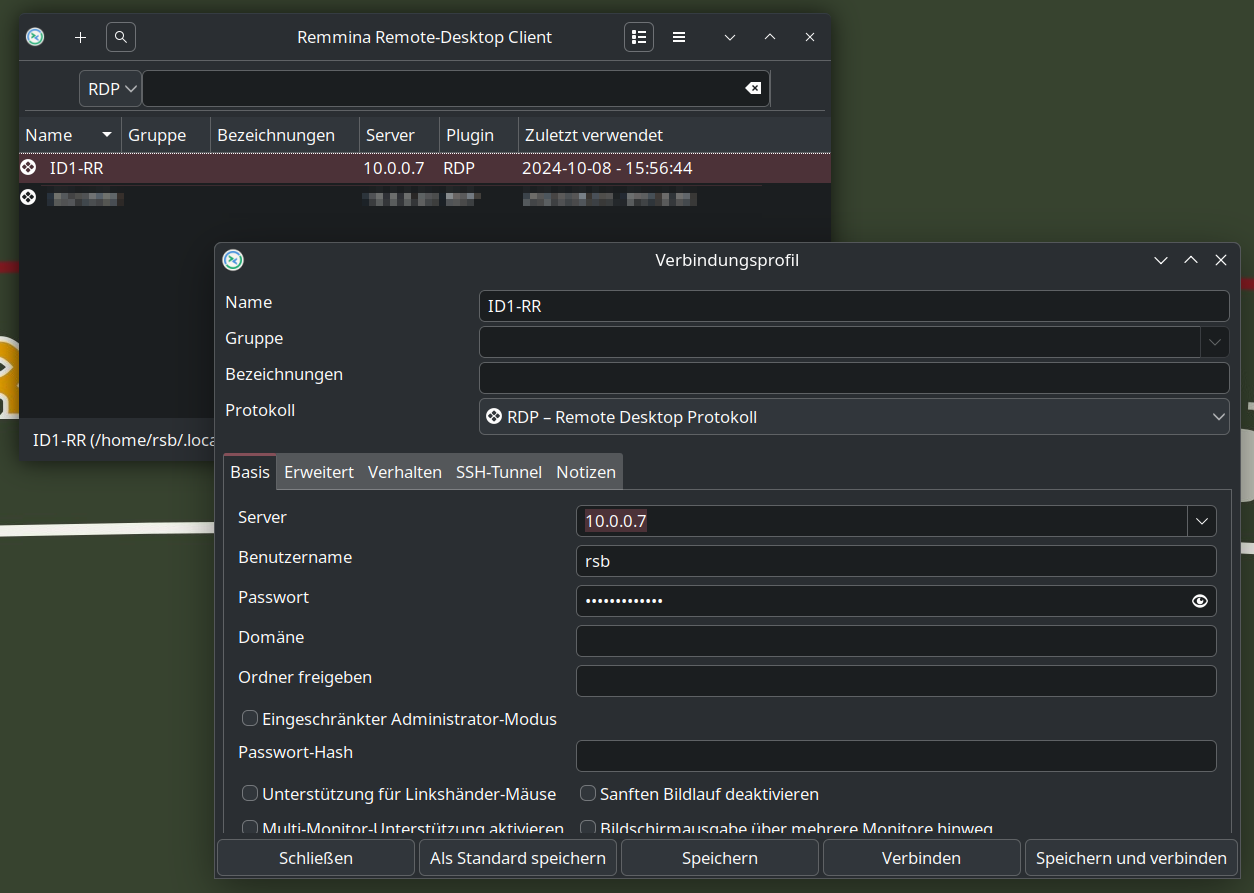The height and width of the screenshot is (893, 1254).
Task: Clear the quick connect field with backspace icon
Action: click(753, 88)
